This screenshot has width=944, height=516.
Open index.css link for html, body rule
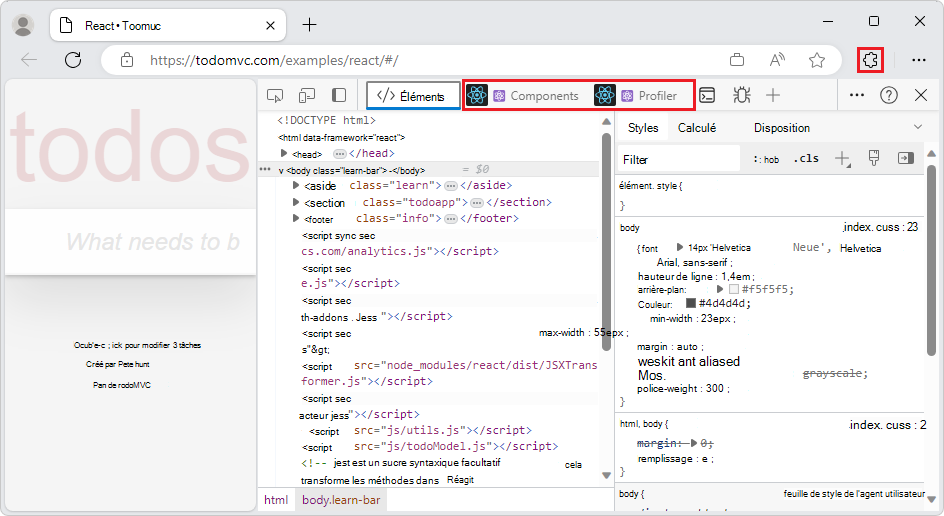[x=887, y=425]
